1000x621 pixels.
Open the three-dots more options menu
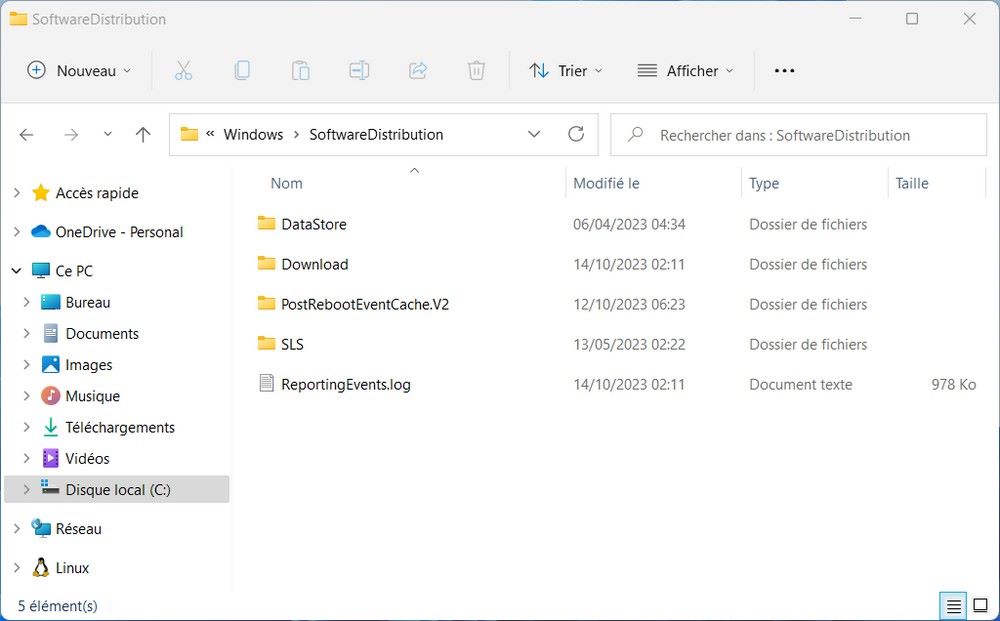tap(784, 71)
